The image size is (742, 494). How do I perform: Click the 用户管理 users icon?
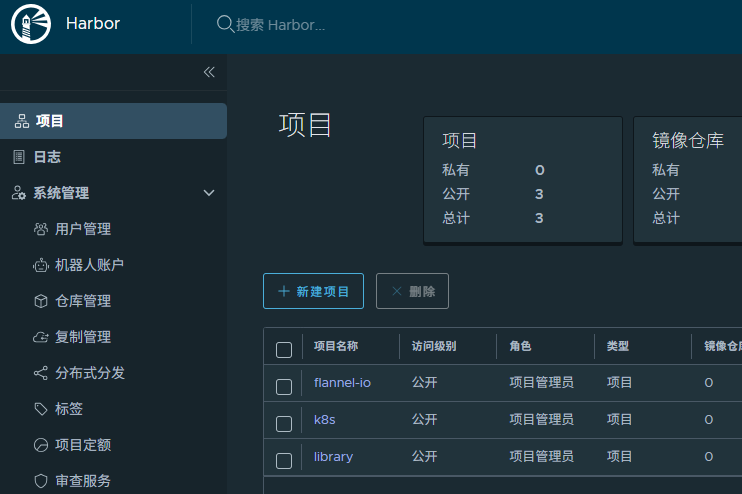point(41,229)
